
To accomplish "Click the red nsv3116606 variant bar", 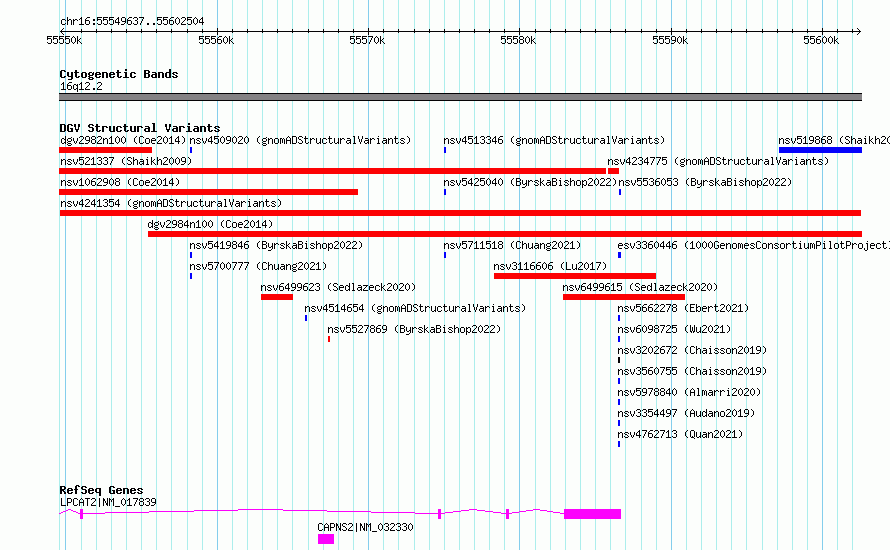I will [x=575, y=276].
